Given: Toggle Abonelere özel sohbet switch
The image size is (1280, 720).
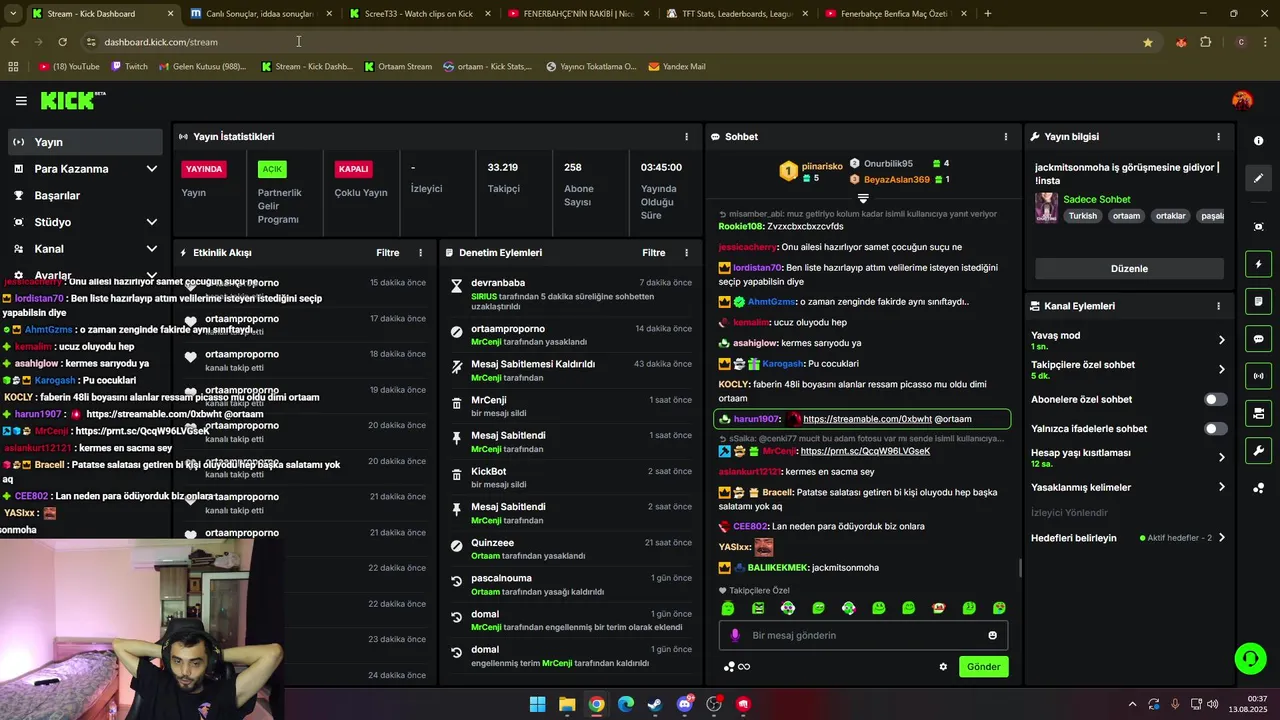Looking at the screenshot, I should pos(1215,399).
